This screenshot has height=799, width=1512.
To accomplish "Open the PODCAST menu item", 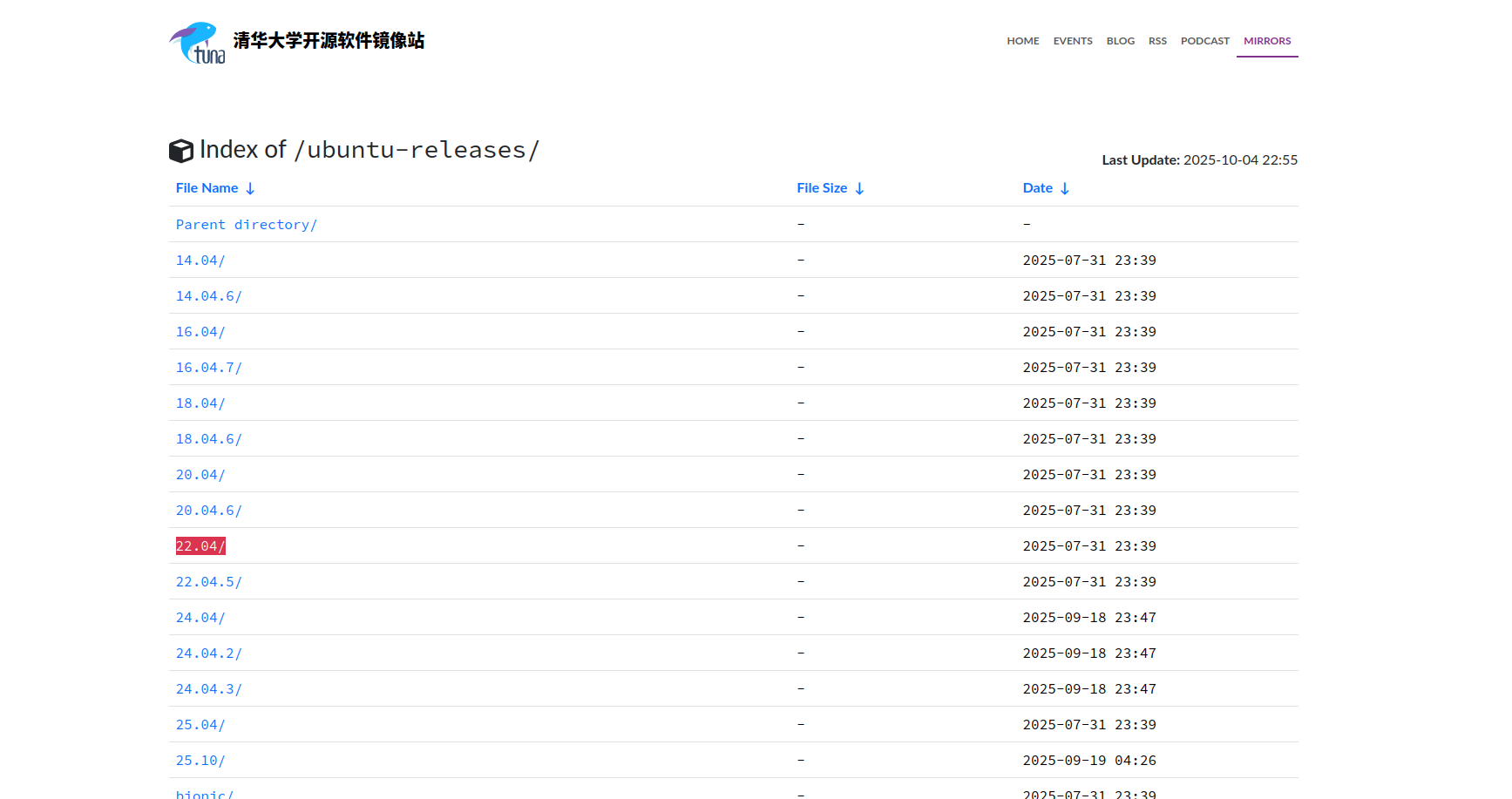I will [x=1205, y=41].
